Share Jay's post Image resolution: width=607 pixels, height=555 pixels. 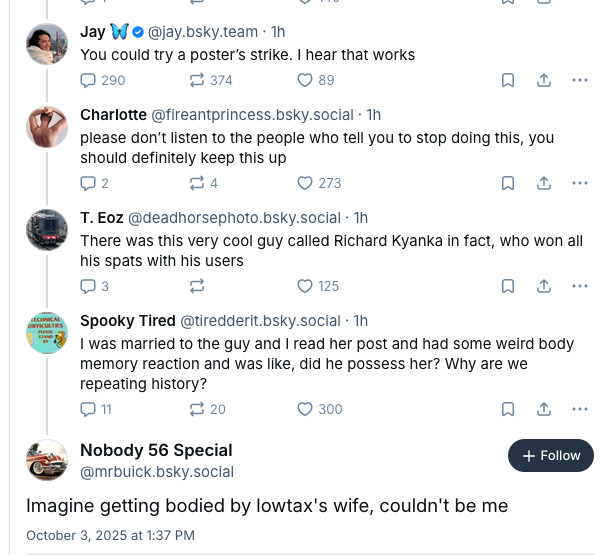click(544, 80)
